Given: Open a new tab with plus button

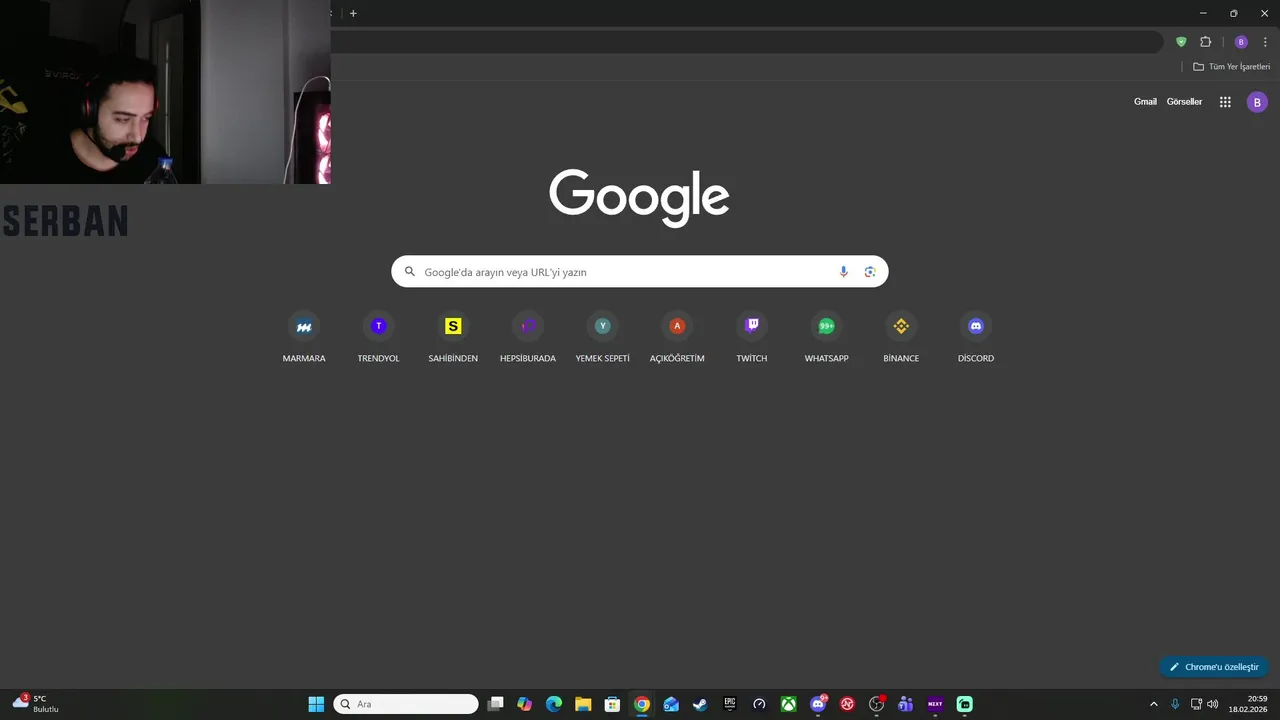Looking at the screenshot, I should pyautogui.click(x=353, y=13).
